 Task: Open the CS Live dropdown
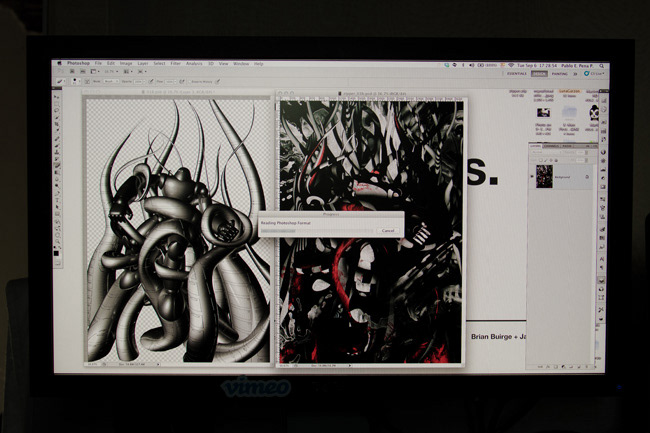coord(594,74)
